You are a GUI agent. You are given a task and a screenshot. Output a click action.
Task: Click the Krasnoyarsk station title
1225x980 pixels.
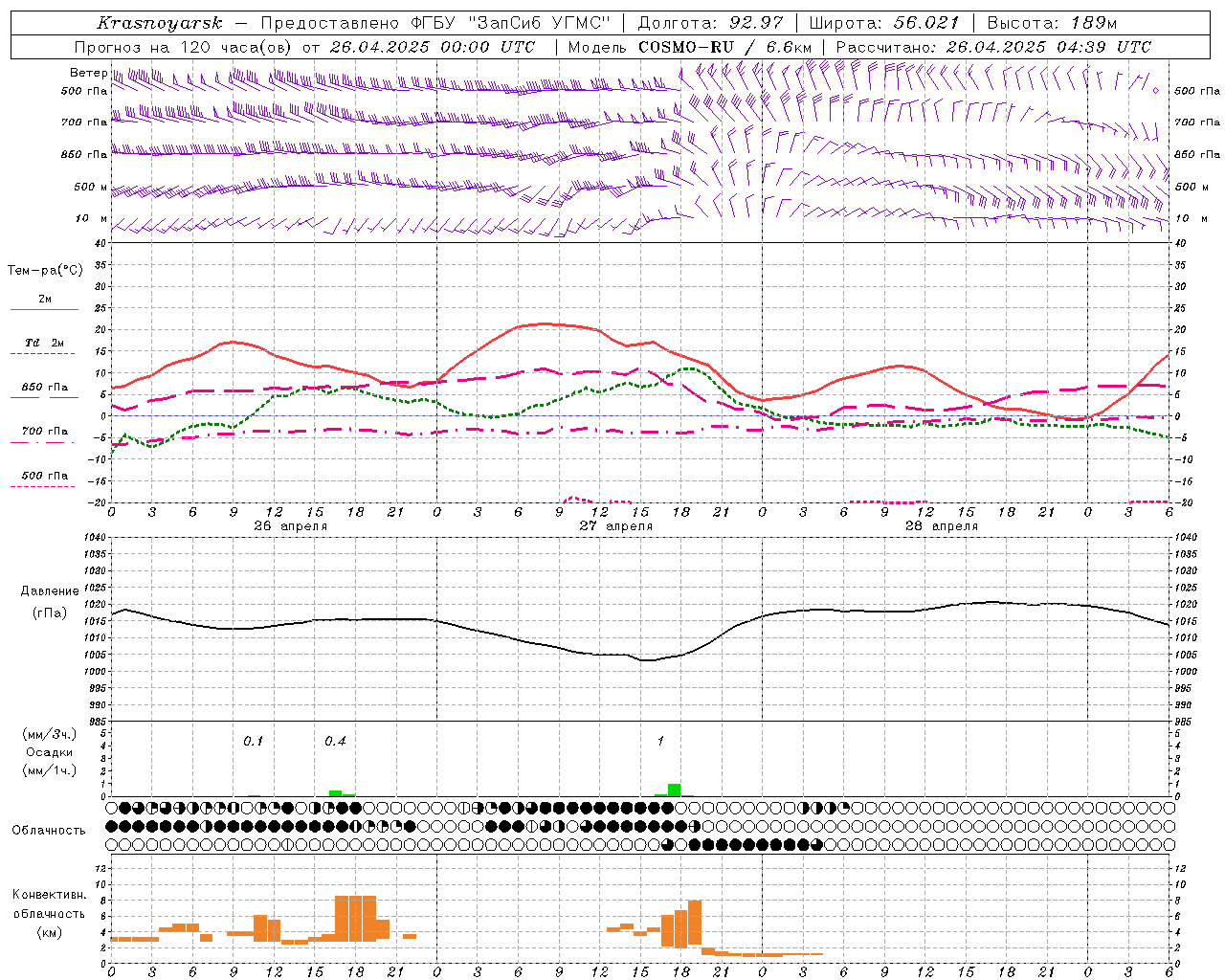tap(159, 23)
